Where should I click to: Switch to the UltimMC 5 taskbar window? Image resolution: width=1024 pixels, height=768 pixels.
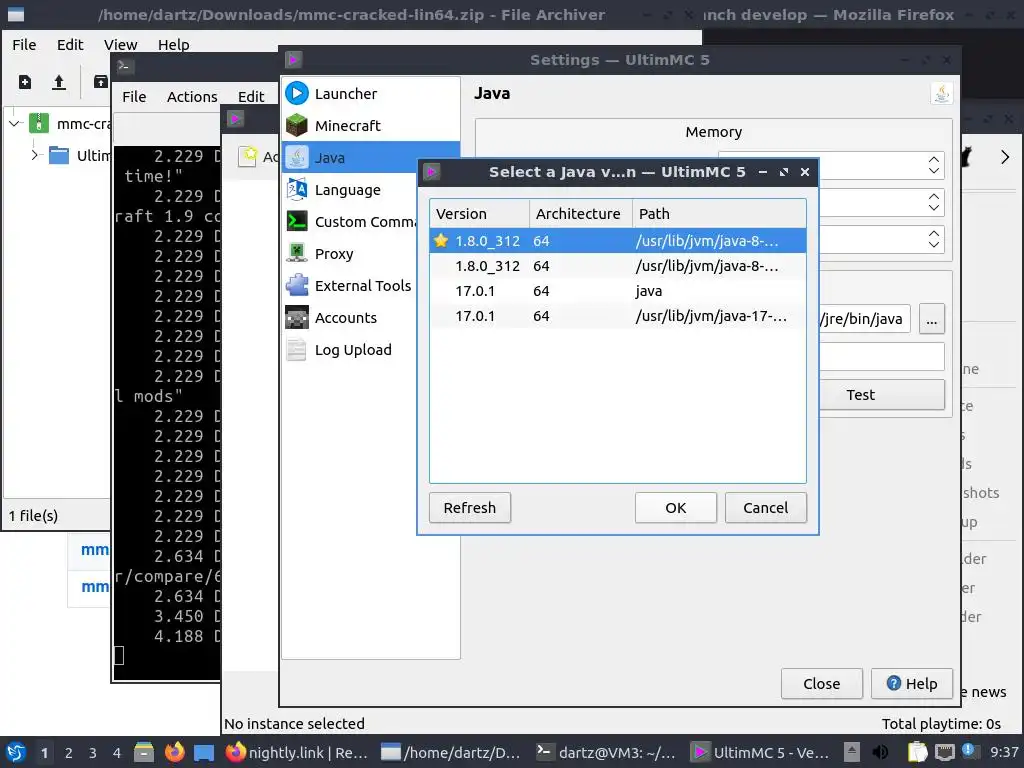pyautogui.click(x=761, y=752)
